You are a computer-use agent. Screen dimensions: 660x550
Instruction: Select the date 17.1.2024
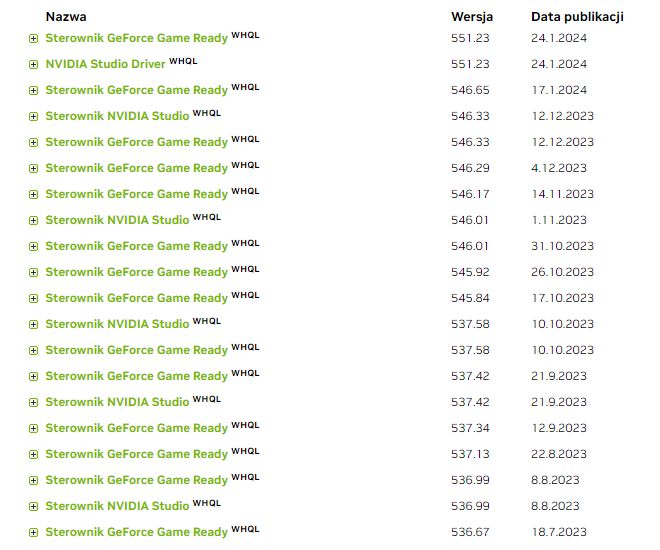pyautogui.click(x=559, y=90)
